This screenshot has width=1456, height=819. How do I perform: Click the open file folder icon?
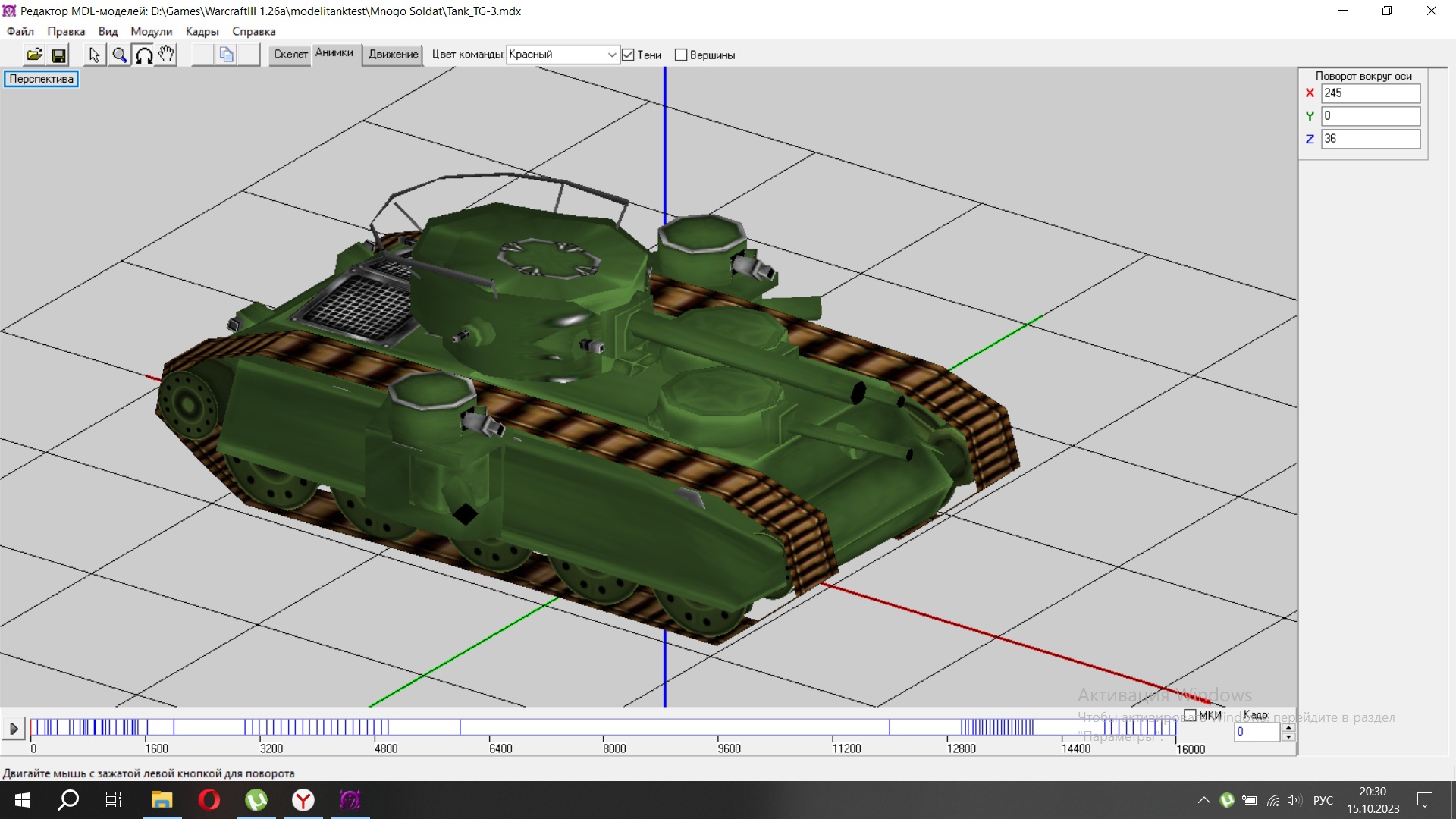tap(34, 55)
